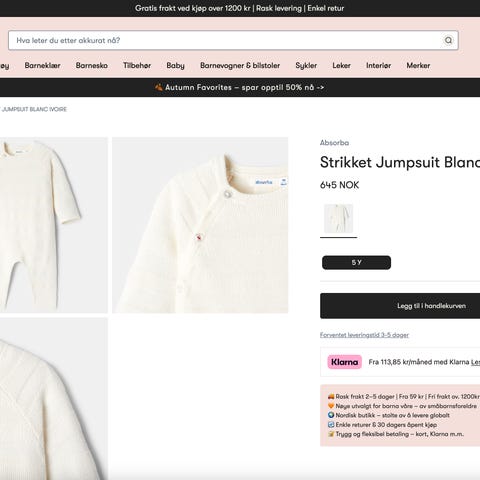Open the Leker menu
Image resolution: width=480 pixels, height=480 pixels.
pos(341,65)
